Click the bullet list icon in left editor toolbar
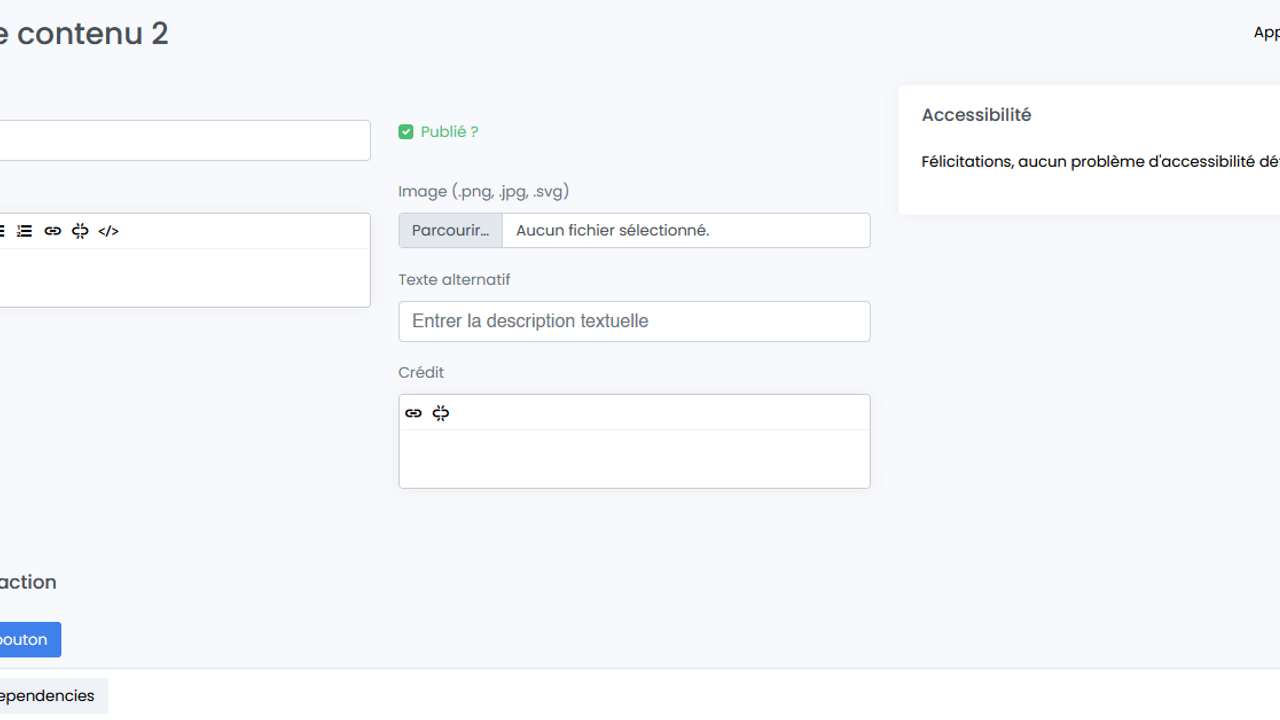This screenshot has width=1280, height=720. (x=2, y=231)
